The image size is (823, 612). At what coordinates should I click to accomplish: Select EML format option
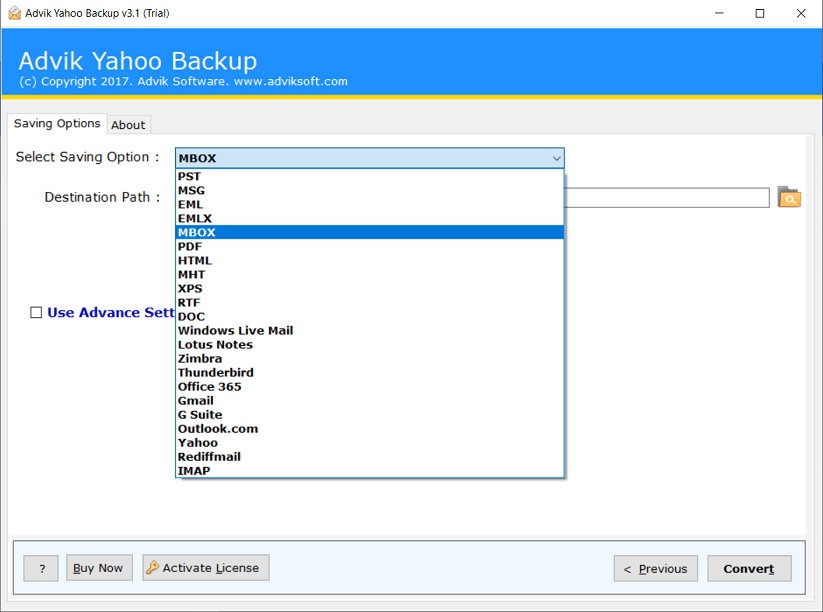pos(370,205)
